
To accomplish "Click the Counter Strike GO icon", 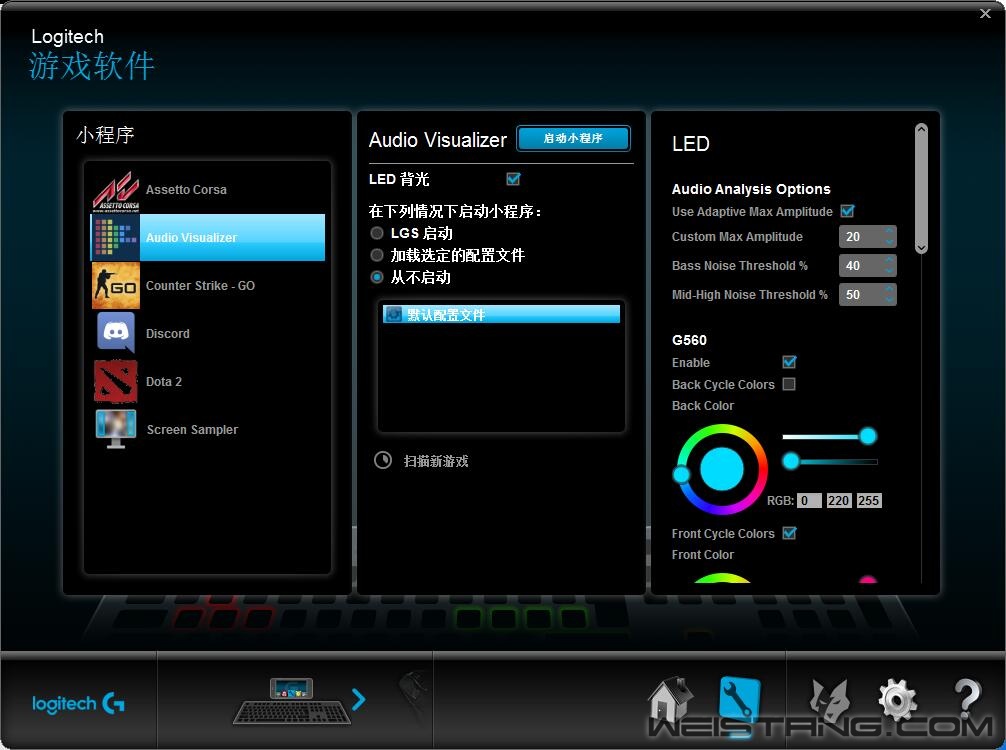I will pyautogui.click(x=115, y=286).
